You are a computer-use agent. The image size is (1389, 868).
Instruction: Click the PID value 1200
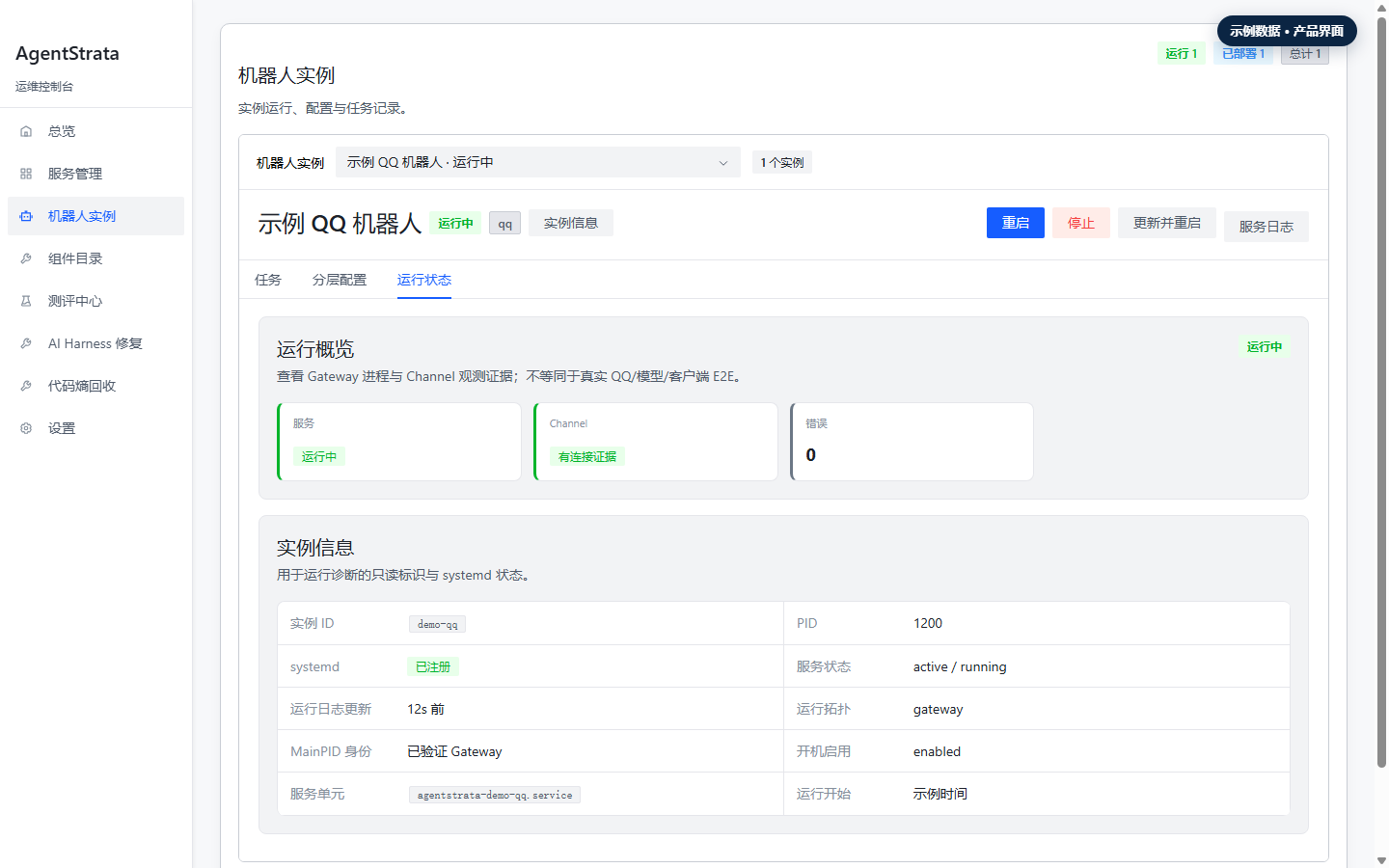(928, 623)
